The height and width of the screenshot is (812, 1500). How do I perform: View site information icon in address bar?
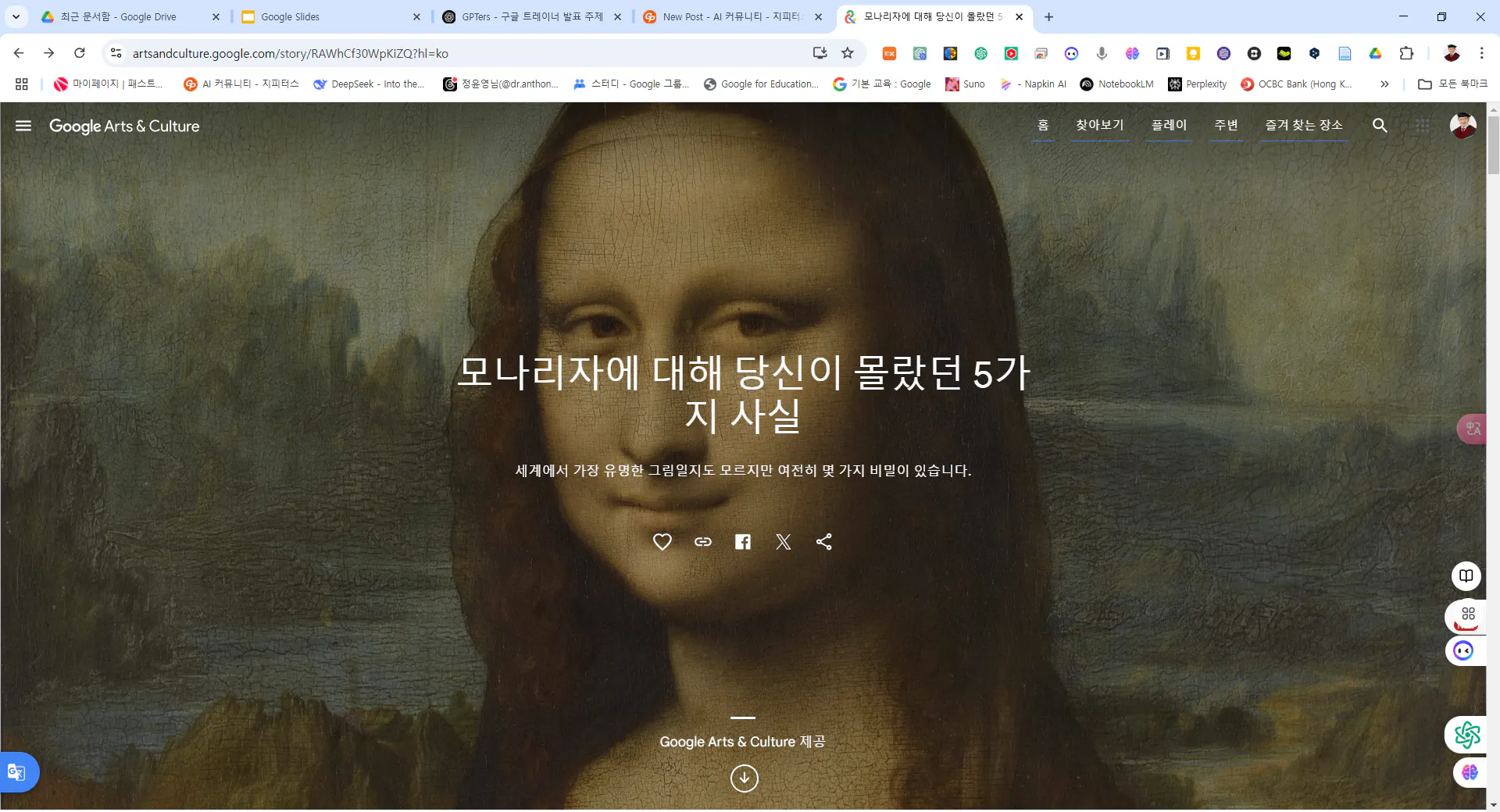[116, 53]
